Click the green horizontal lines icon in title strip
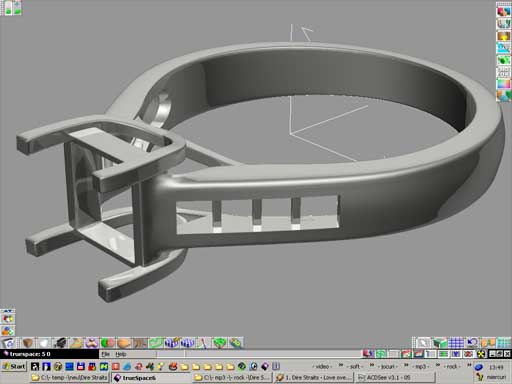The width and height of the screenshot is (512, 384). pyautogui.click(x=443, y=354)
